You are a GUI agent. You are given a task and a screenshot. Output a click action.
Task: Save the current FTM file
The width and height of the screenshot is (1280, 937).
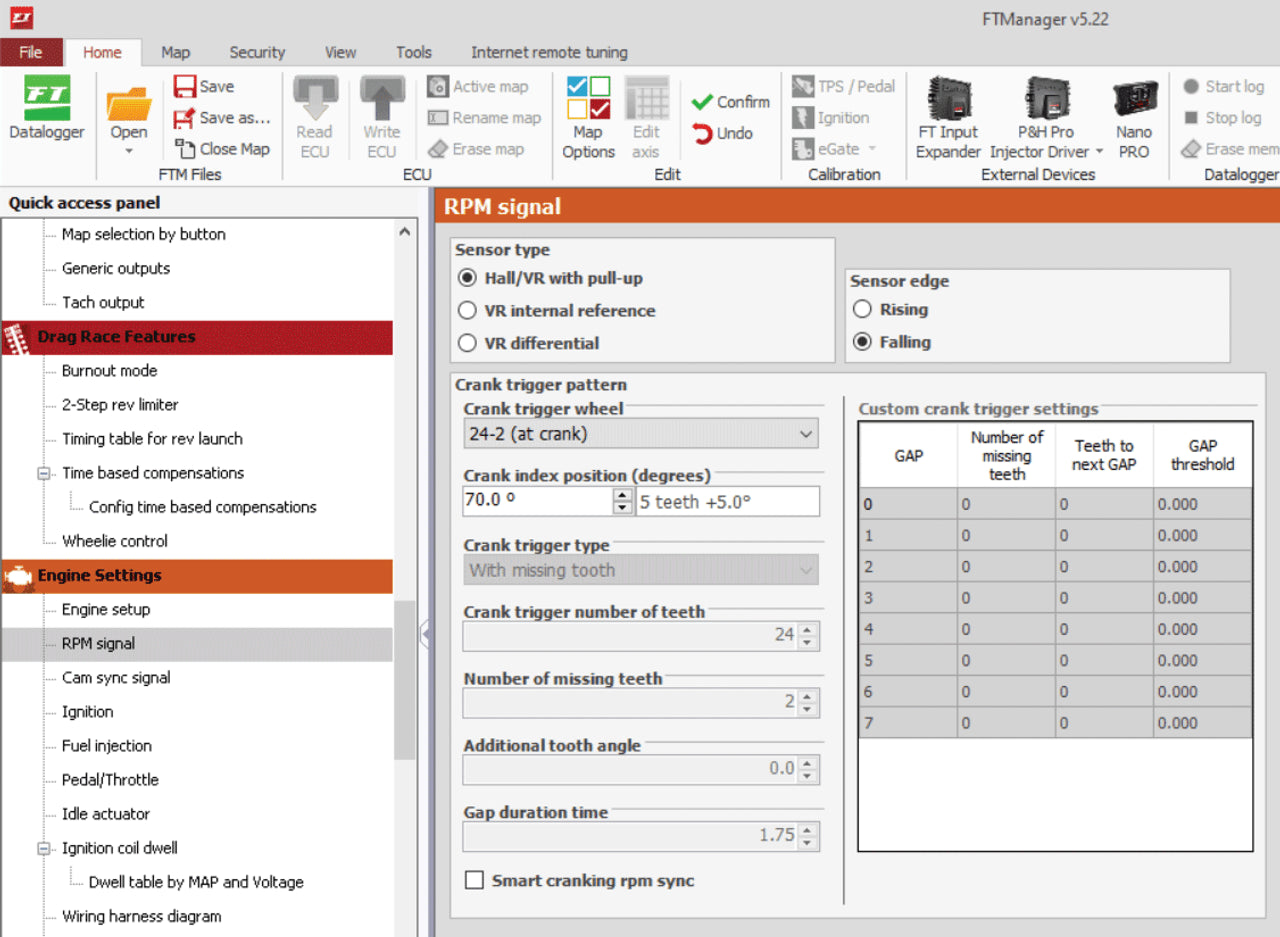point(204,86)
